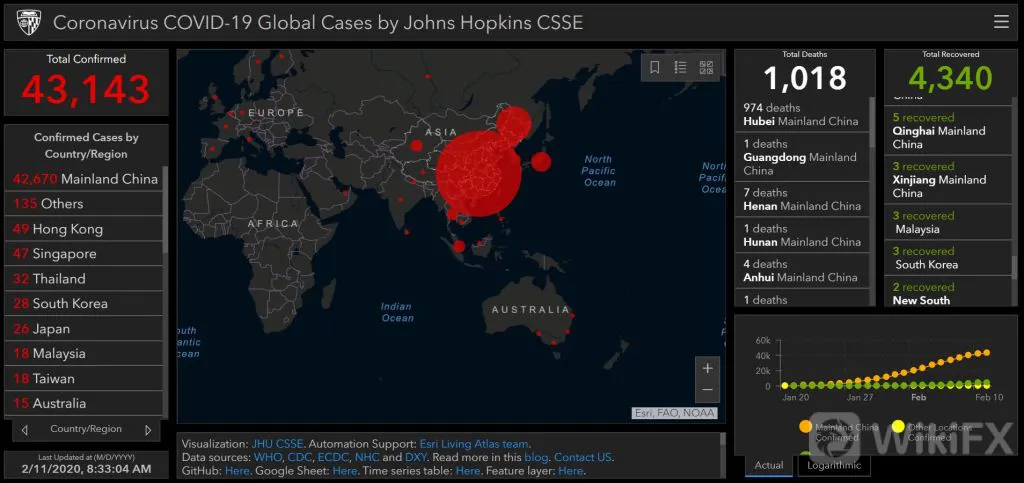The width and height of the screenshot is (1024, 483).
Task: Go to next Country/Region list with right arrow
Action: 148,430
